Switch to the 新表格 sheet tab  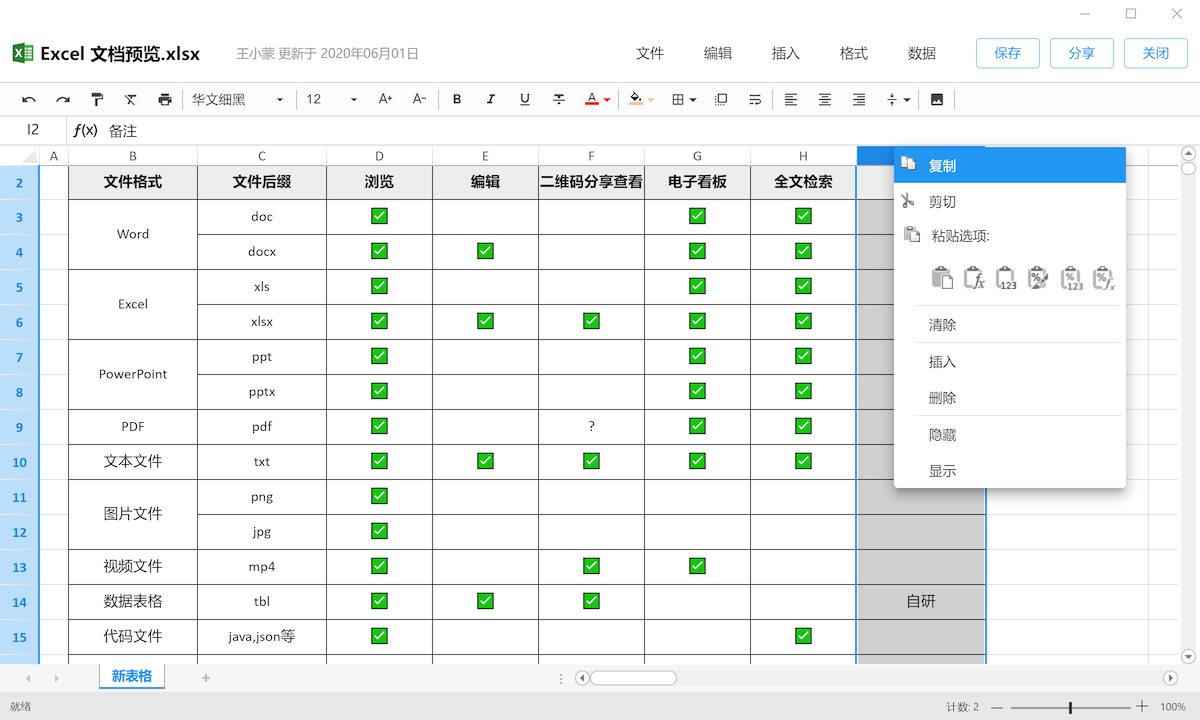(132, 677)
